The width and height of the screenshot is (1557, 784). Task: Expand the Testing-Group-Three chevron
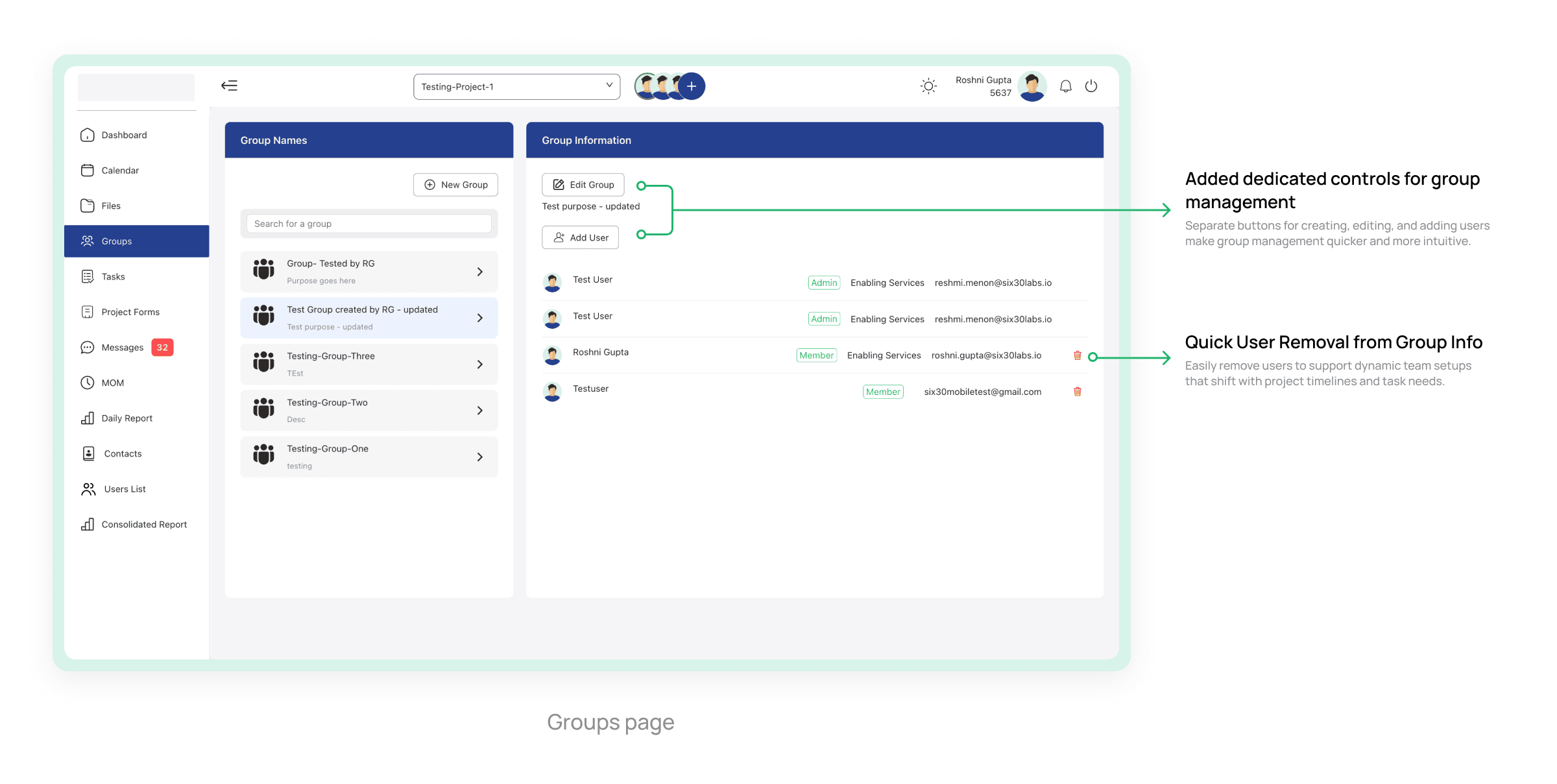click(479, 364)
